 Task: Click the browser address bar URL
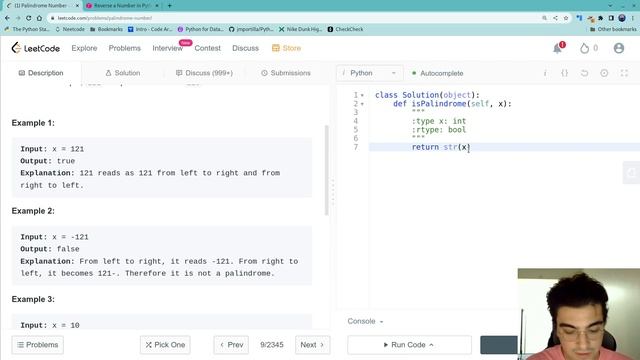point(104,18)
